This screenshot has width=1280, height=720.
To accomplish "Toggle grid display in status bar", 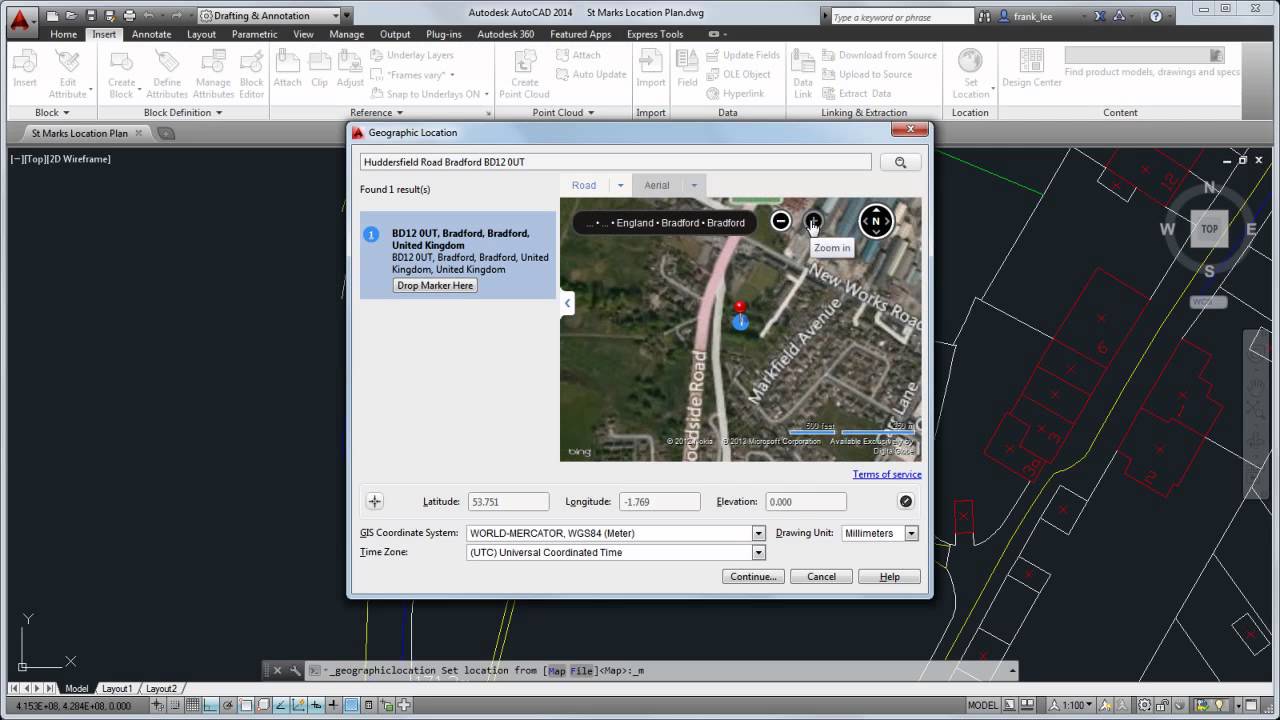I will click(x=192, y=705).
